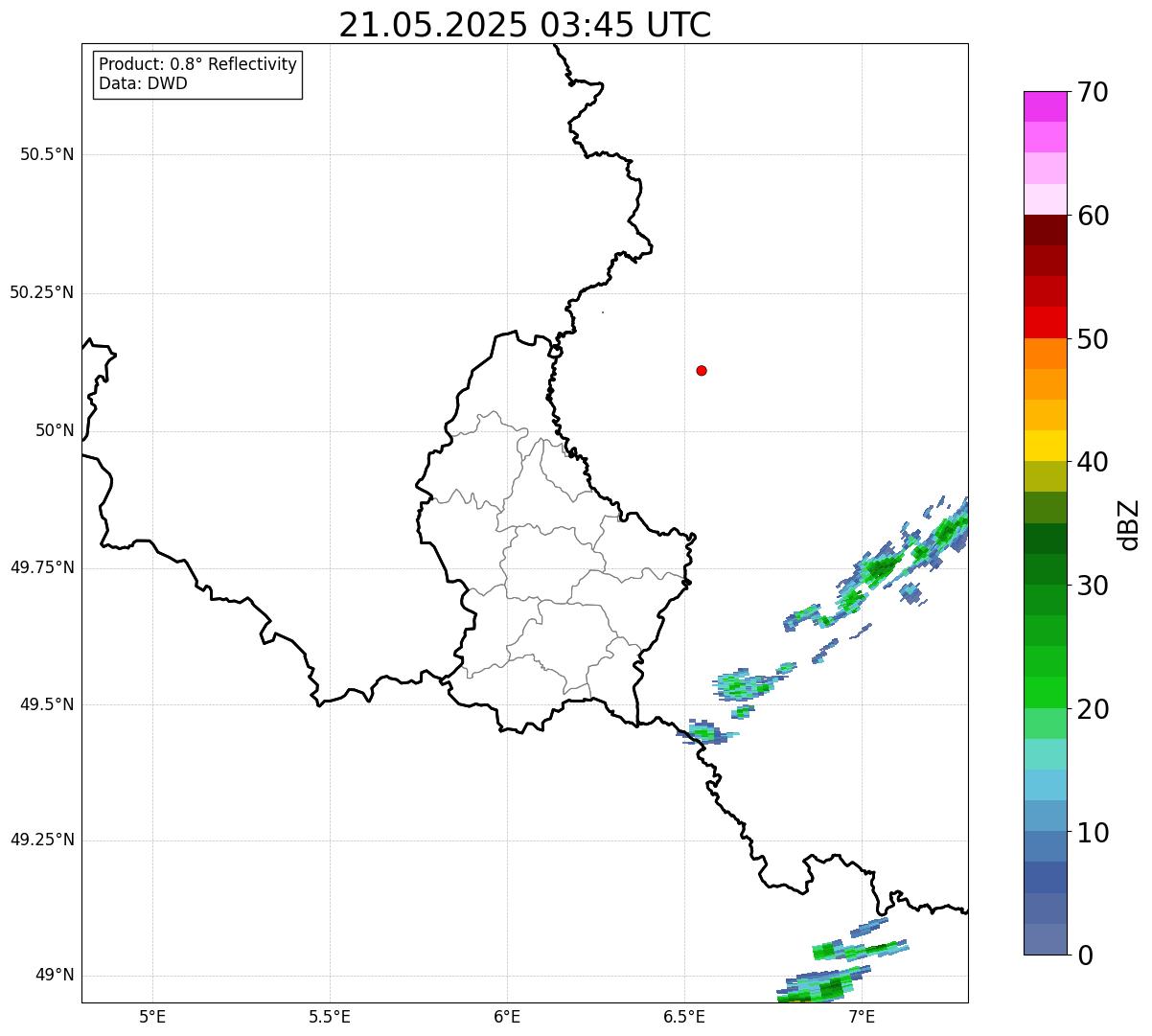Click the colorbar tick label 60

click(1093, 216)
